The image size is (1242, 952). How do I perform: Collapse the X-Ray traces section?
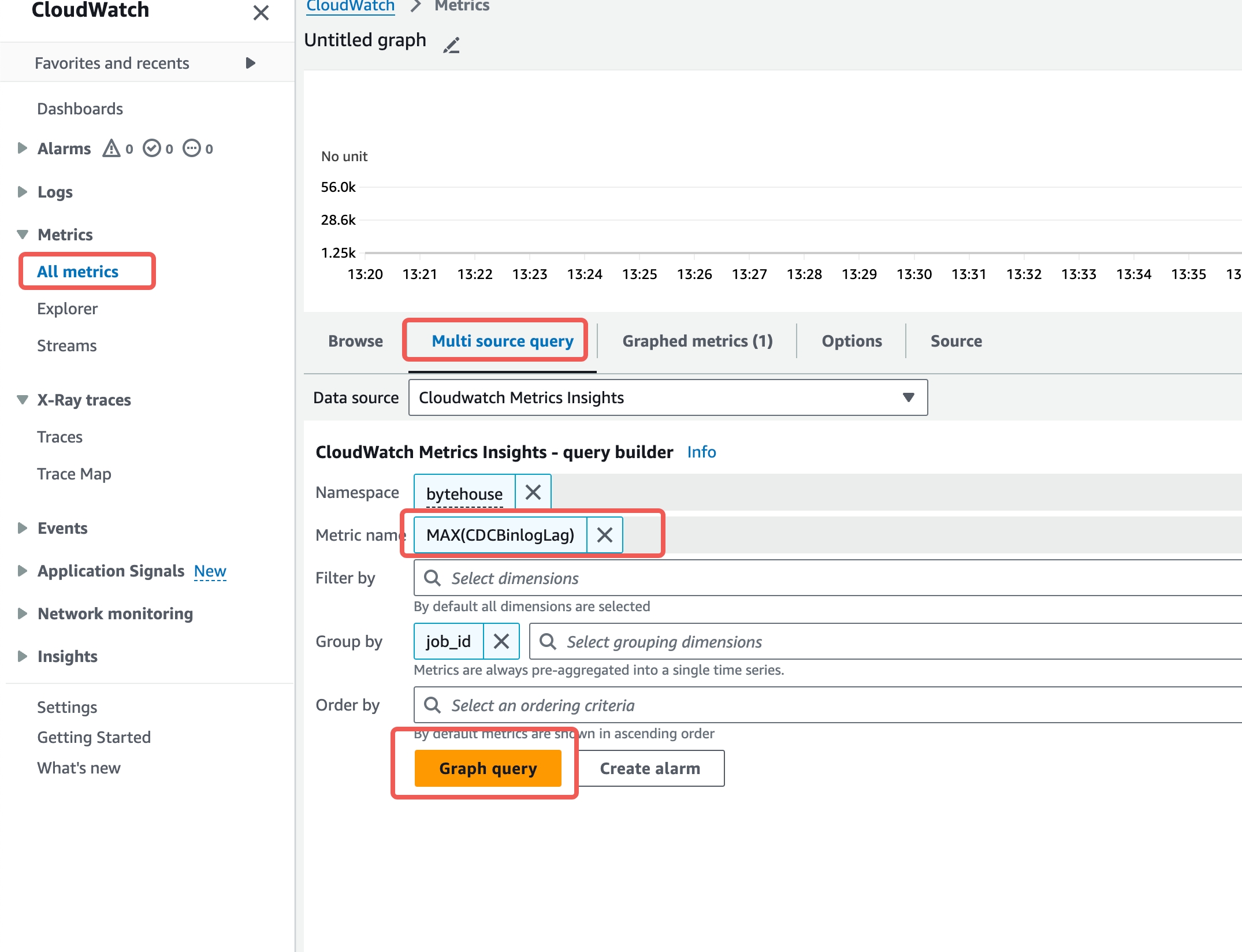coord(23,400)
